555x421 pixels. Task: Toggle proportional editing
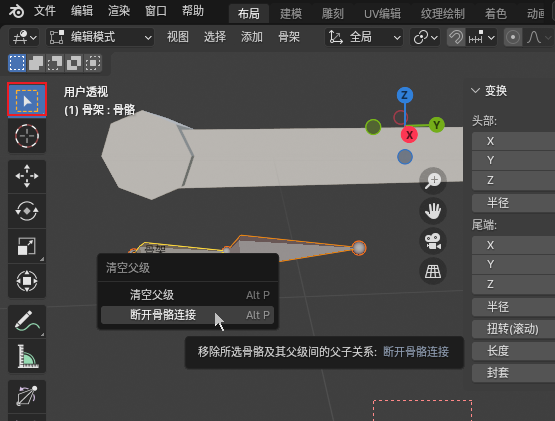513,37
